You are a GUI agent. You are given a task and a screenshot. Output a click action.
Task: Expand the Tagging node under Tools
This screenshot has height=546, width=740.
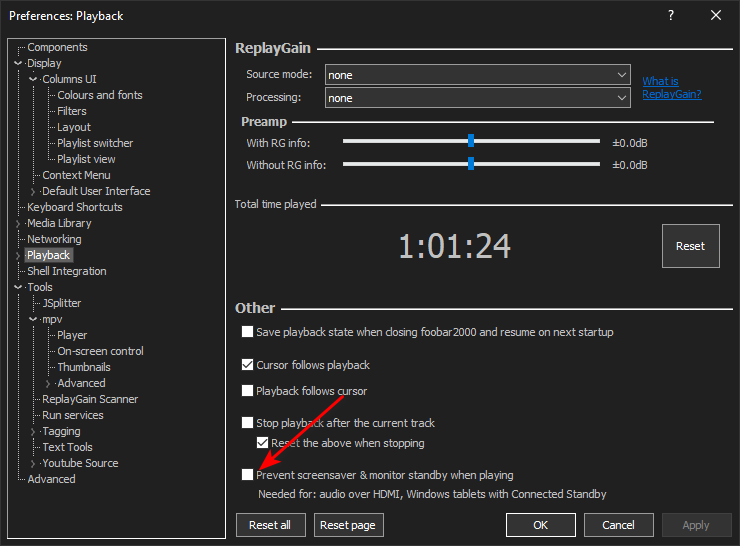pos(33,431)
